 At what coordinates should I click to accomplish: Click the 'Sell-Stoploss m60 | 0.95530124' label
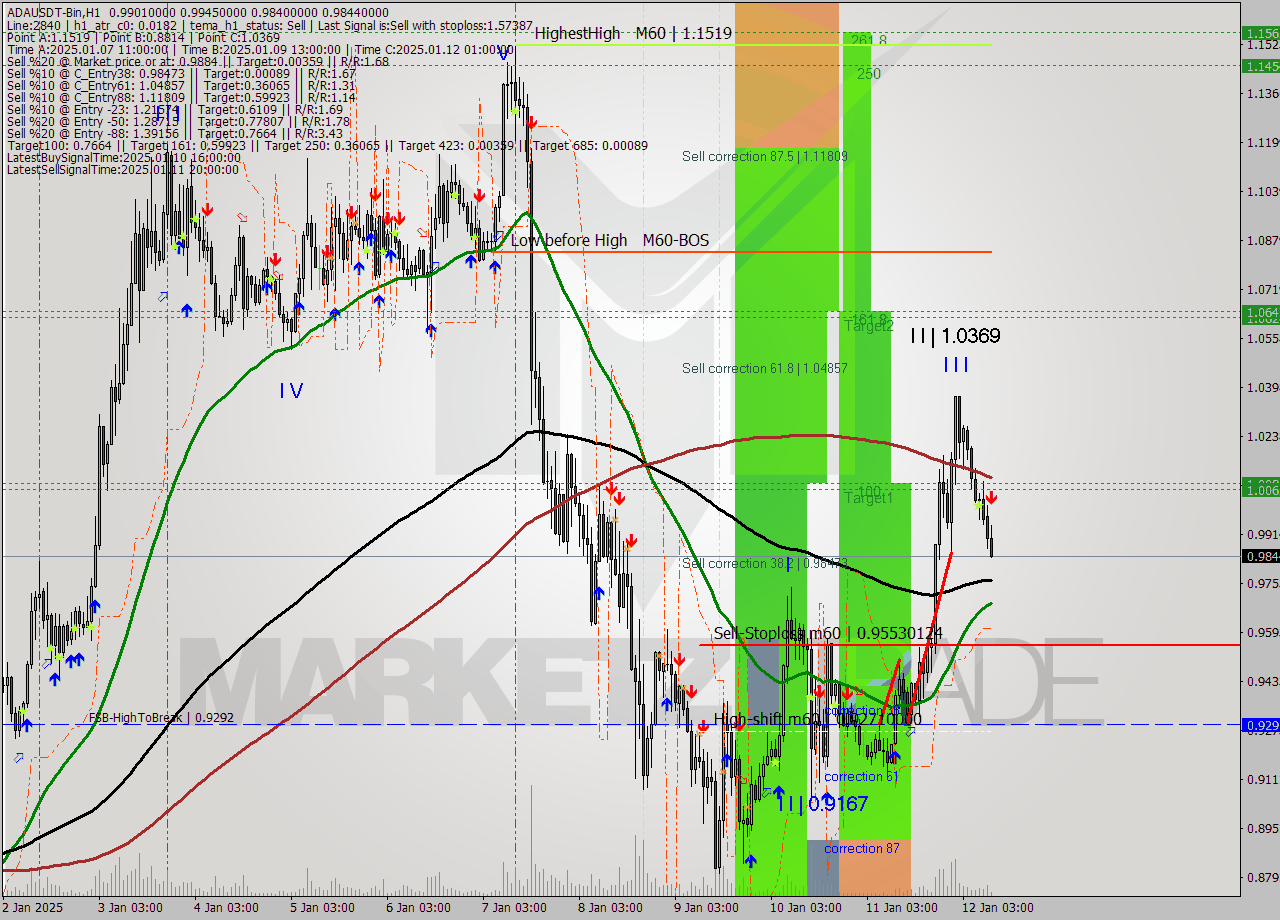[x=828, y=633]
